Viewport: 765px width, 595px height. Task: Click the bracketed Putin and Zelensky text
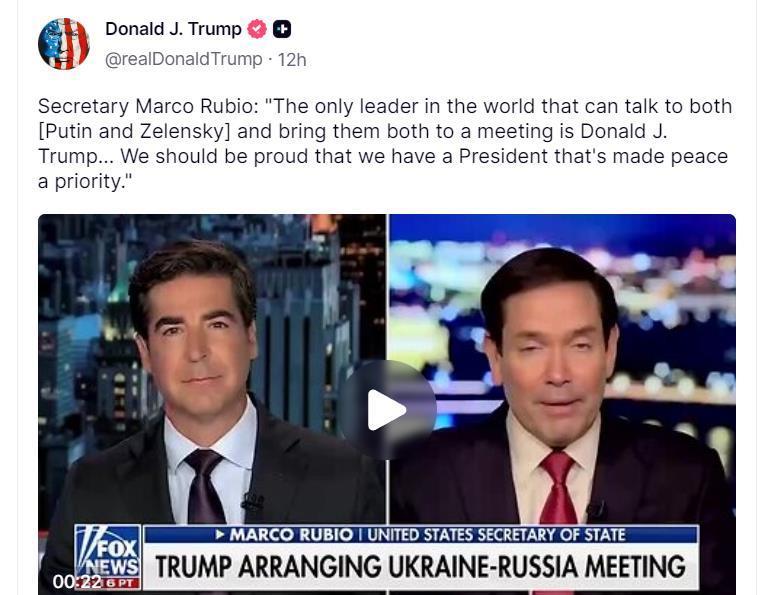coord(134,131)
